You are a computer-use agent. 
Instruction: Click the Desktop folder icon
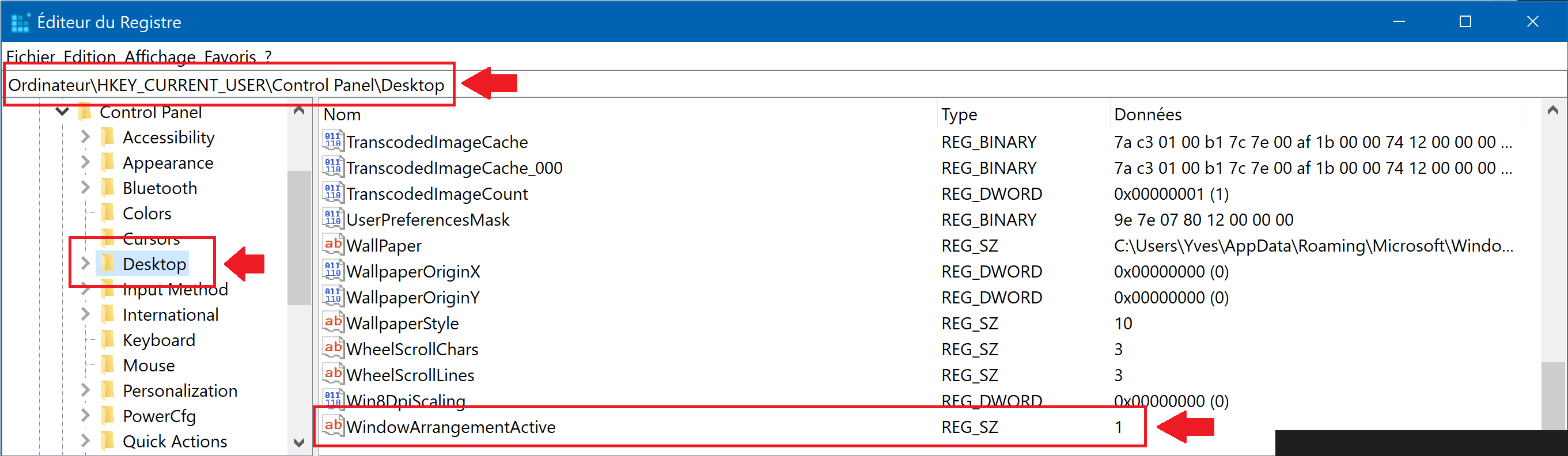[x=107, y=264]
